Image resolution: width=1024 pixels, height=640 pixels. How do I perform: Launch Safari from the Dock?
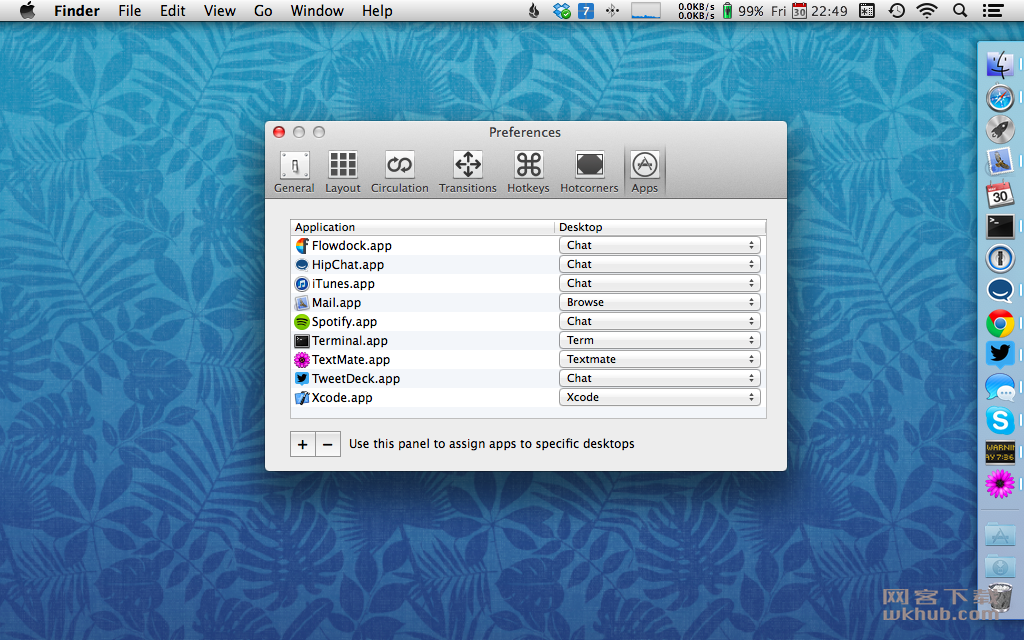1000,98
